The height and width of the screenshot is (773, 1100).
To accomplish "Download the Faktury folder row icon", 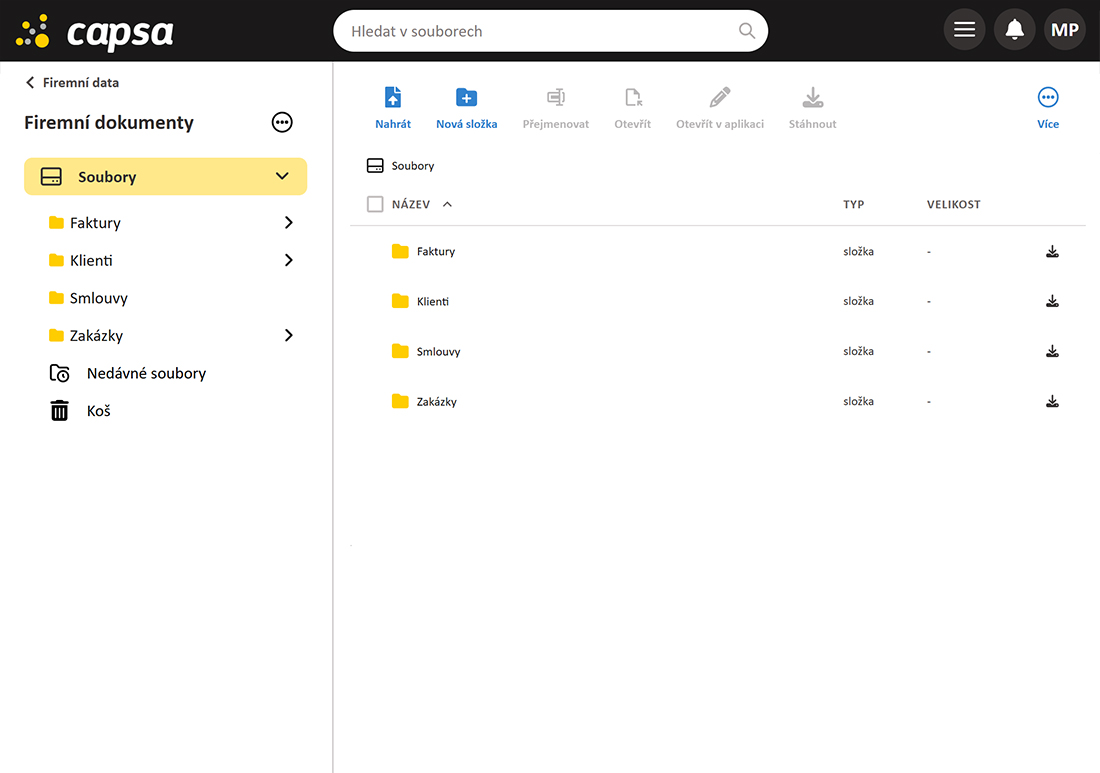I will (1052, 251).
